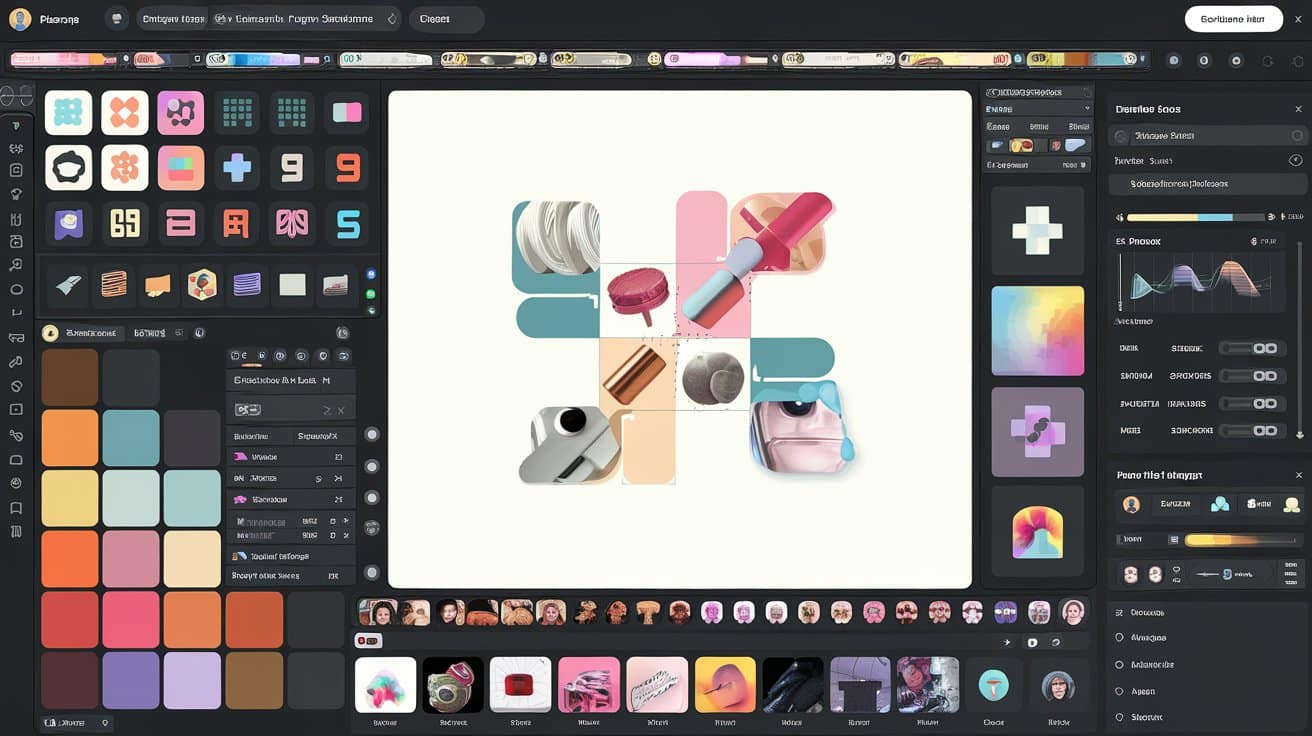Open the black feather thumbnail
The width and height of the screenshot is (1312, 736).
click(793, 685)
